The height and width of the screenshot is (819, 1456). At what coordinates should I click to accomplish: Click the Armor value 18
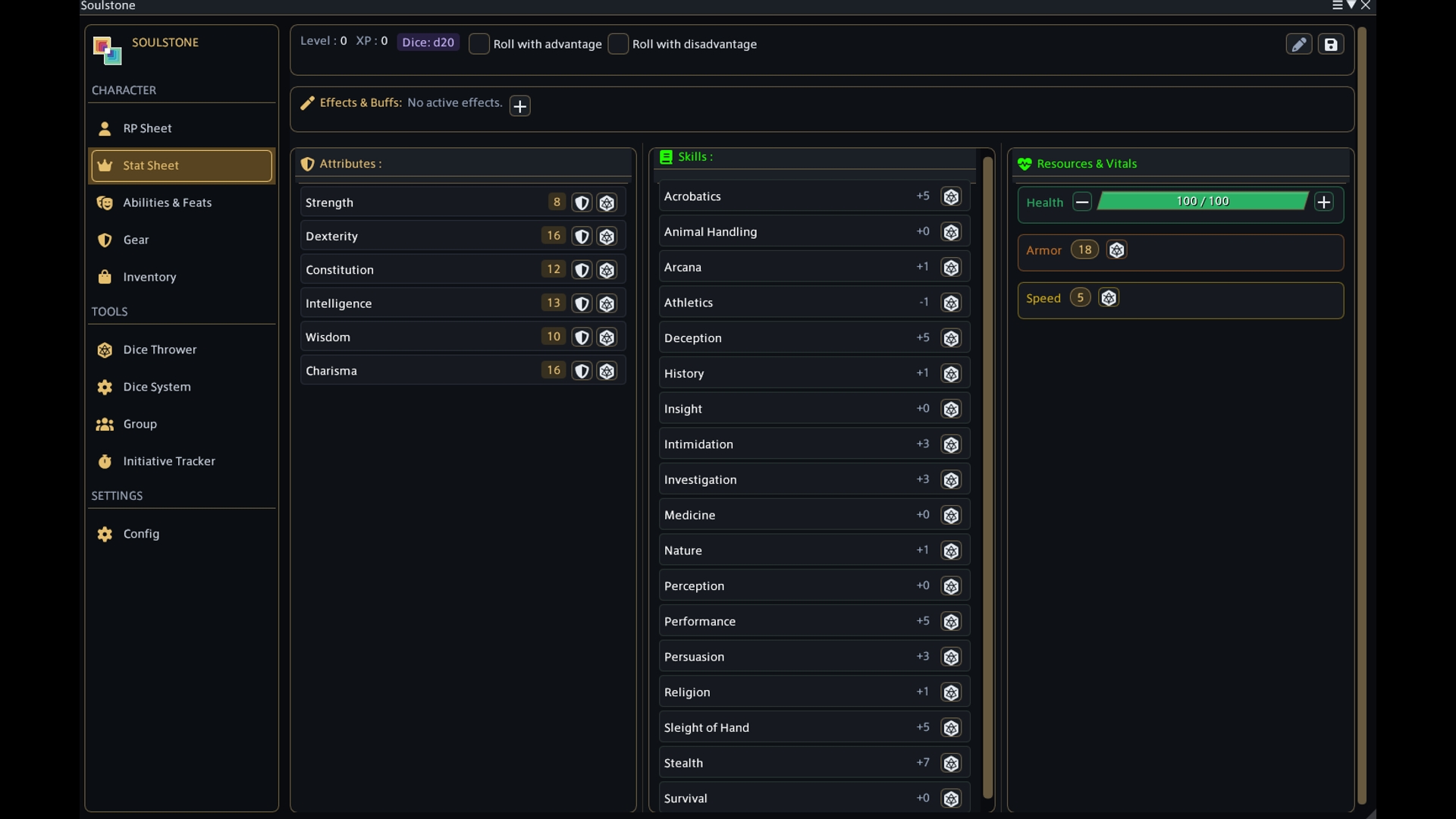(x=1085, y=250)
